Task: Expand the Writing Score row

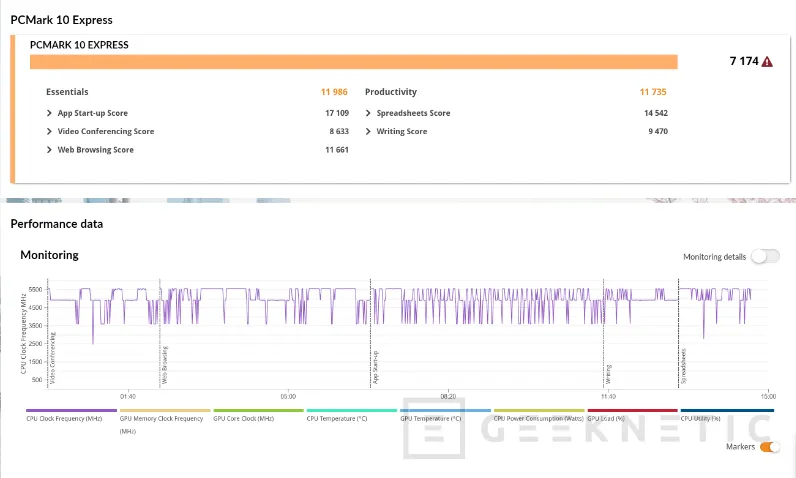Action: (x=368, y=131)
